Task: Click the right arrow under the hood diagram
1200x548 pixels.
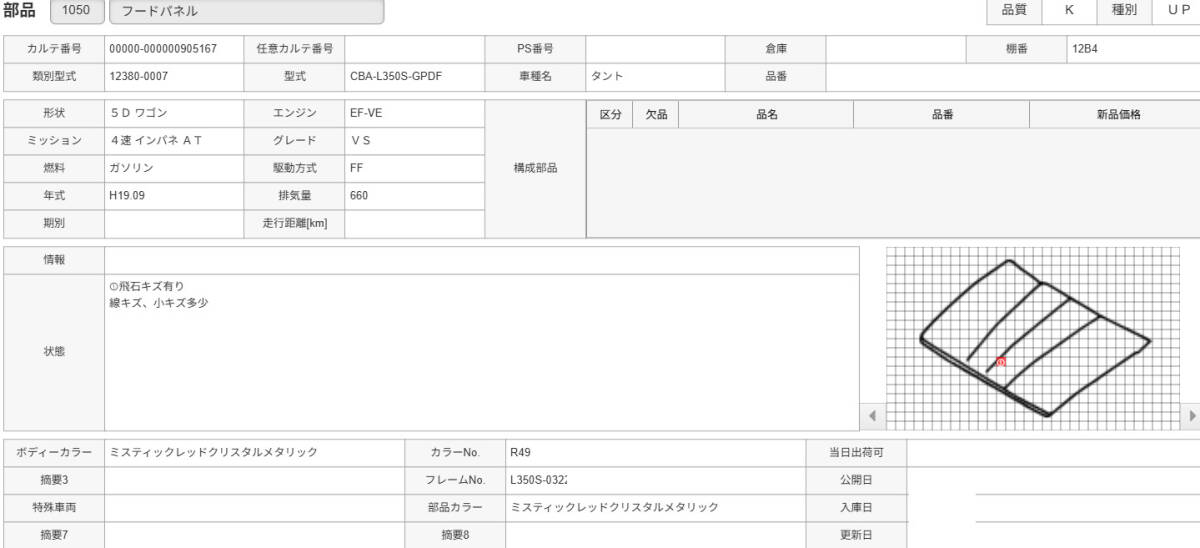Action: 1191,415
